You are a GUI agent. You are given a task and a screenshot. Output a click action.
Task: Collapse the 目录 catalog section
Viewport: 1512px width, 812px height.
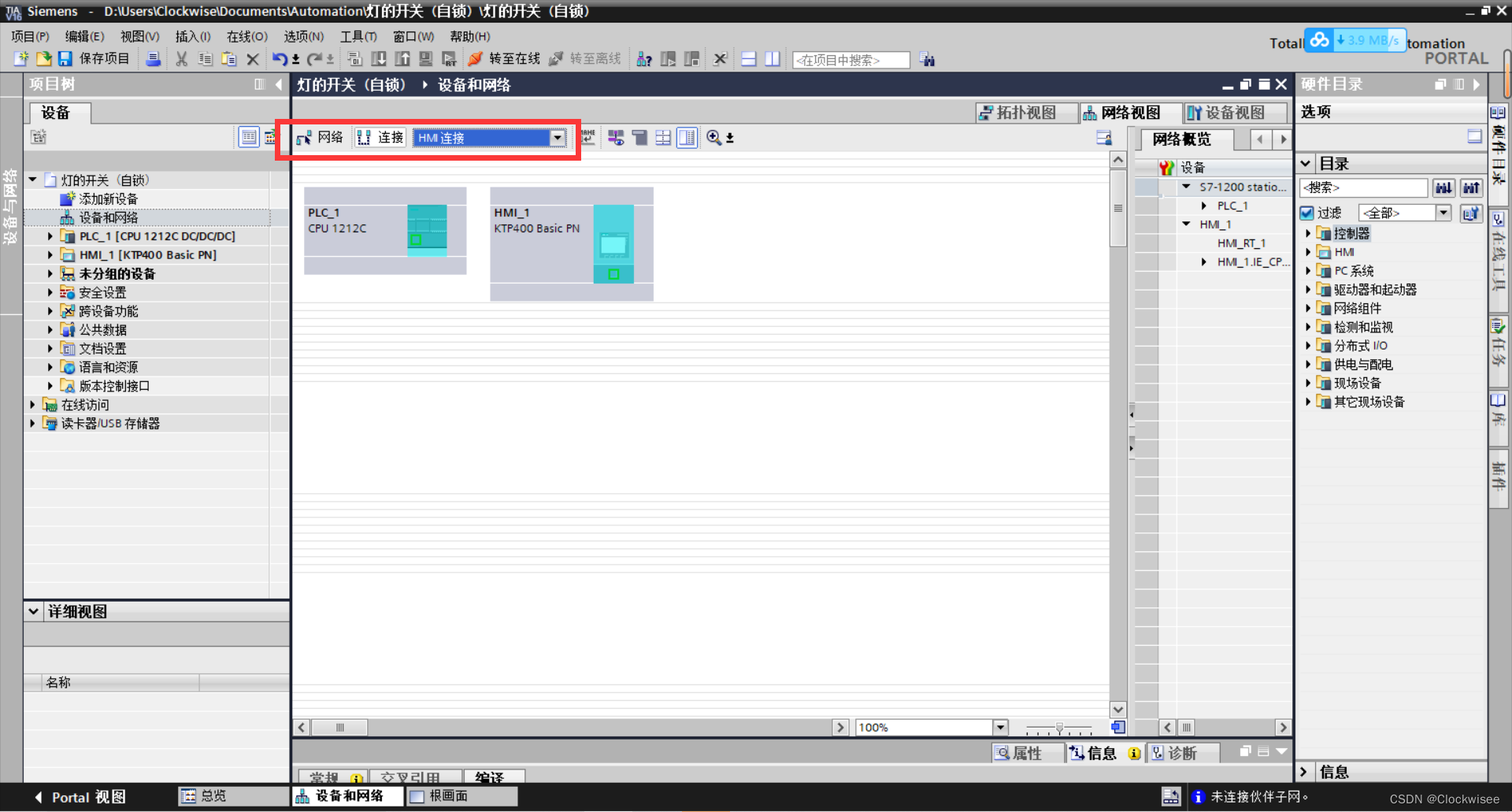point(1306,163)
